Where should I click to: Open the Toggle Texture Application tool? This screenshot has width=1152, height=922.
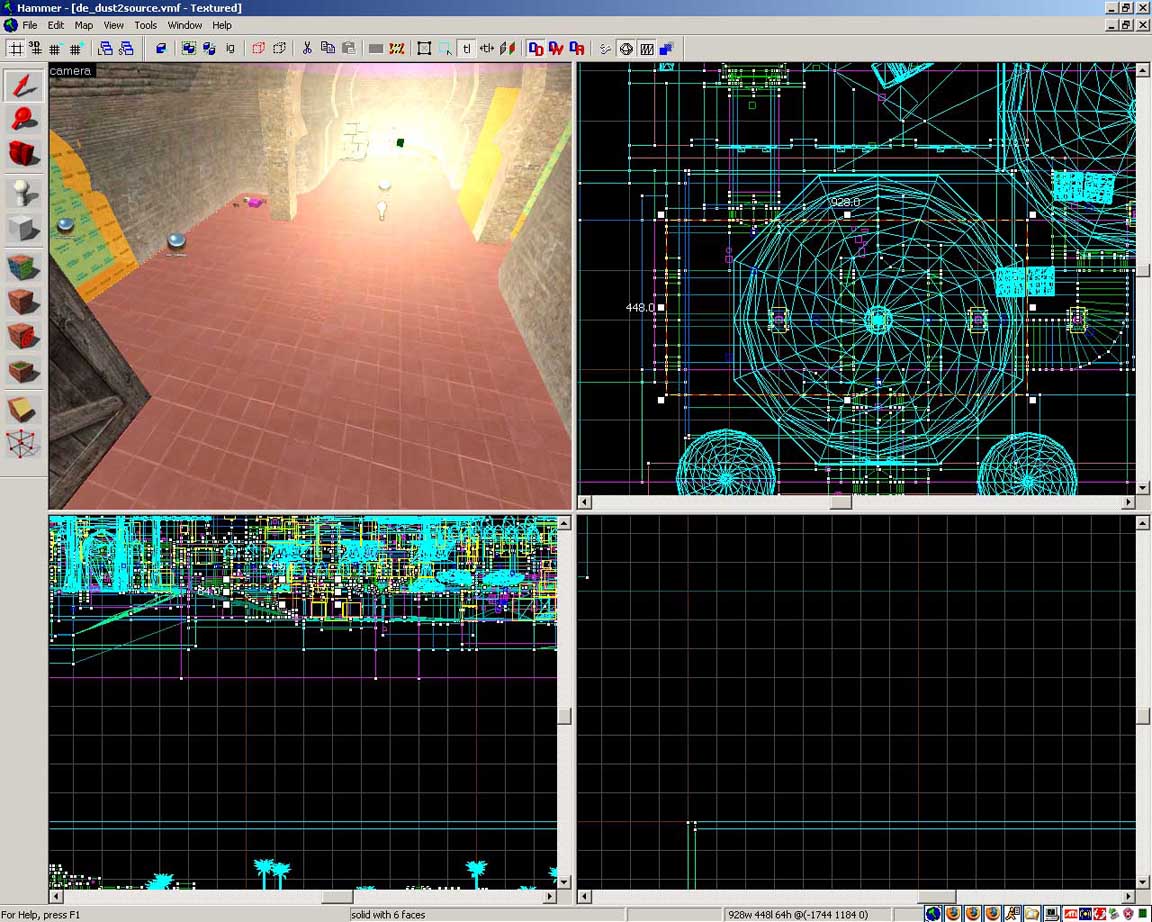pyautogui.click(x=24, y=266)
